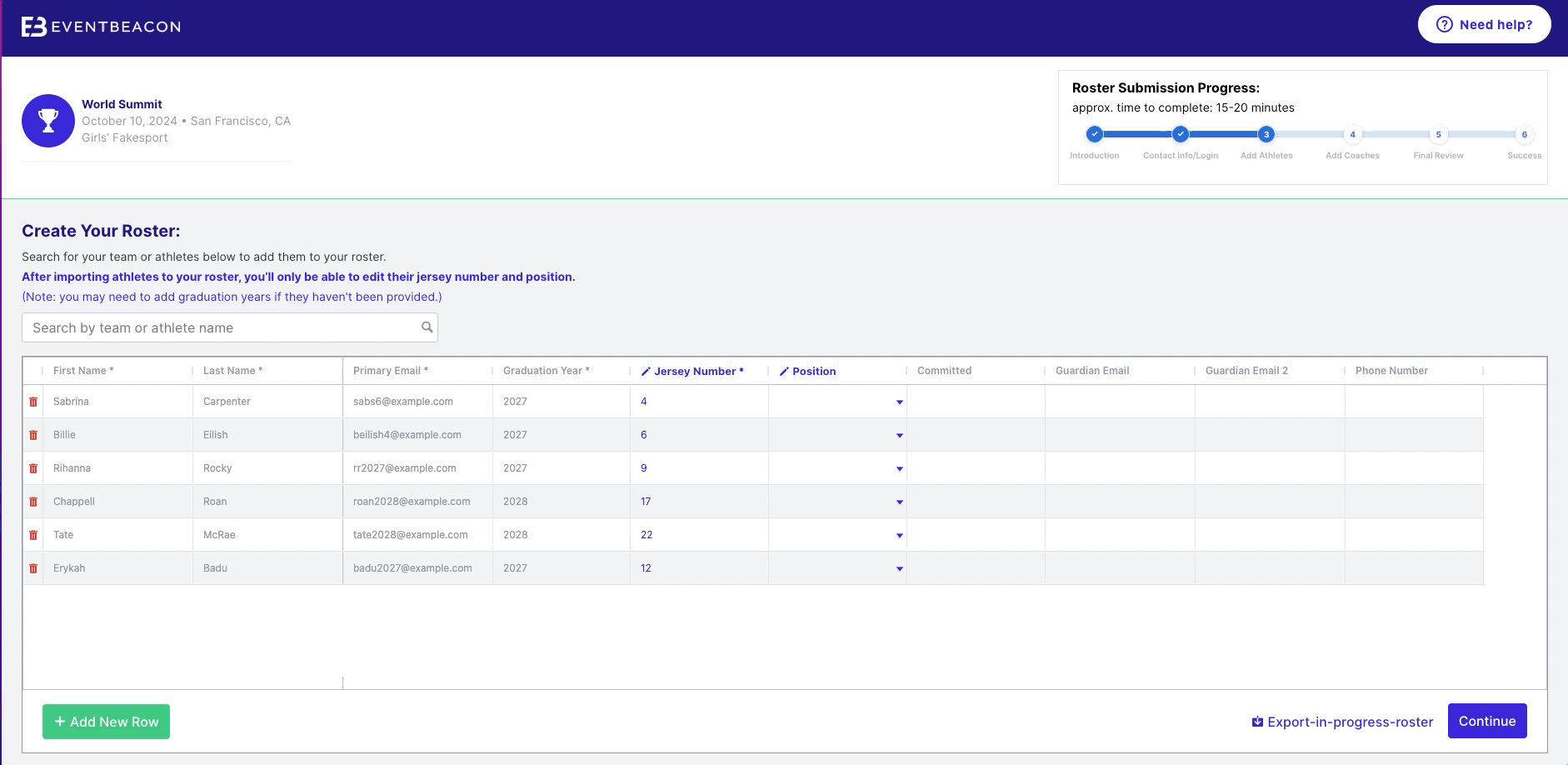Click the McRae last name cell
Screen dimensions: 1568x765
[x=267, y=535]
